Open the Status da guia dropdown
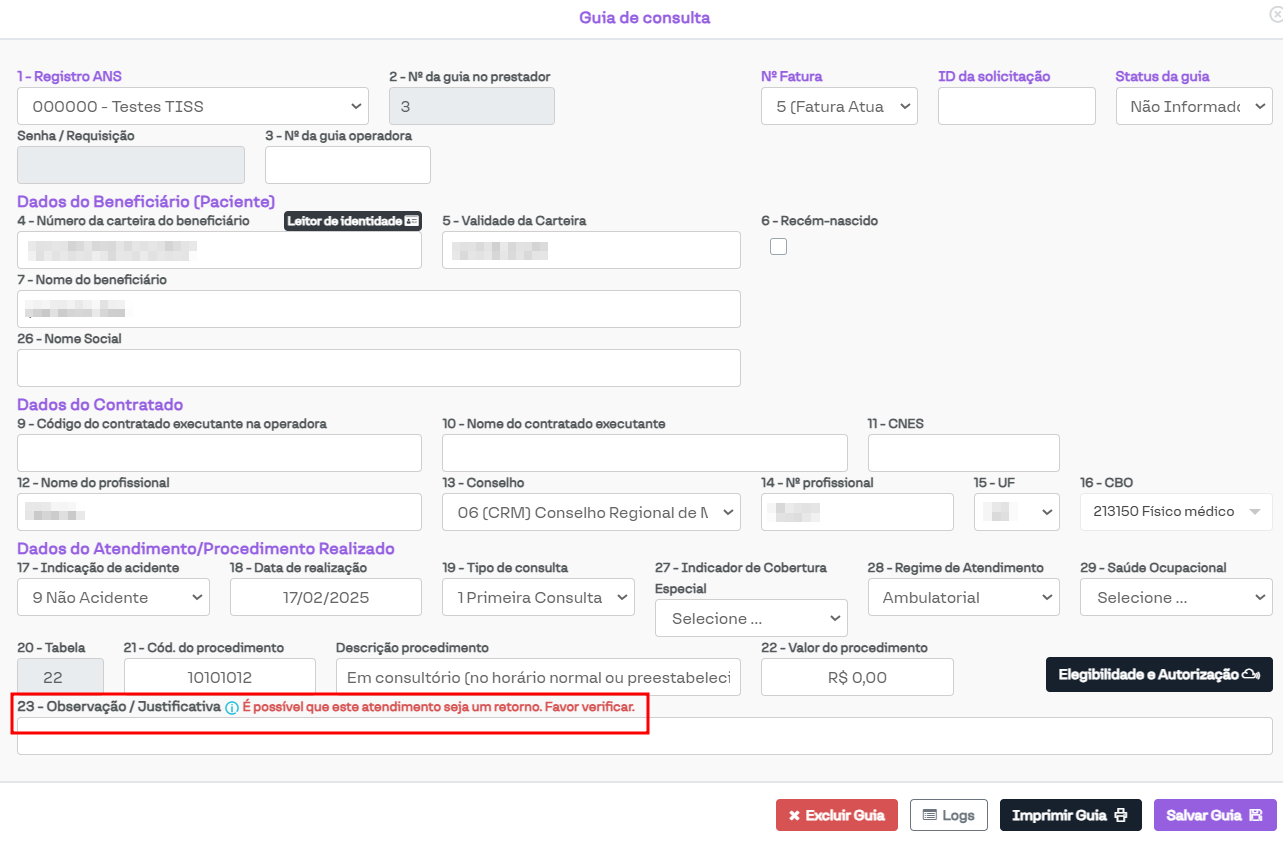Viewport: 1283px width, 845px height. coord(1193,106)
